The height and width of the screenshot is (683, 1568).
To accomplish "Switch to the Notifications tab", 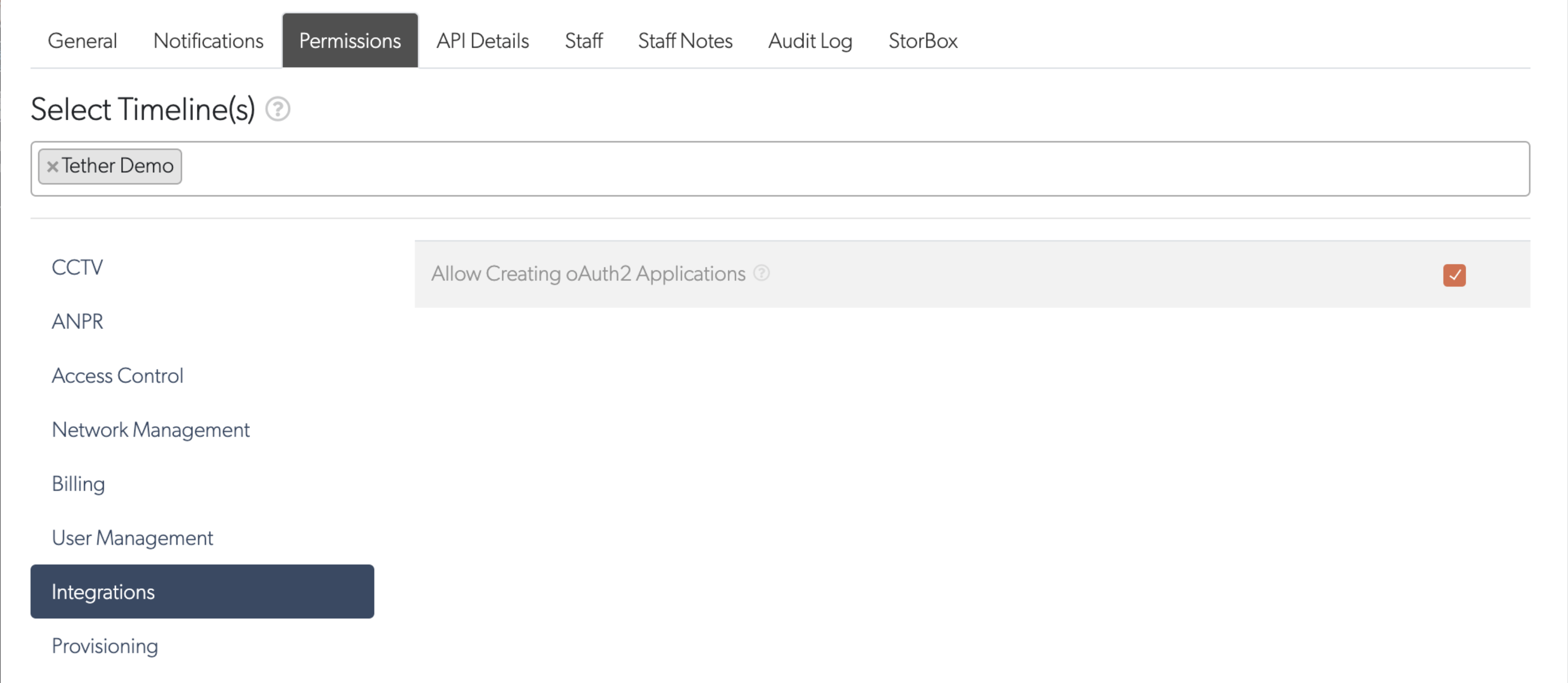I will (x=208, y=41).
